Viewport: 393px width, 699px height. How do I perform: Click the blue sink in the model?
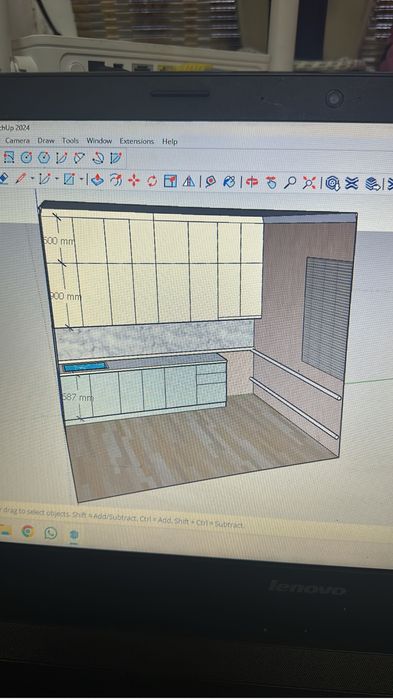(x=85, y=367)
